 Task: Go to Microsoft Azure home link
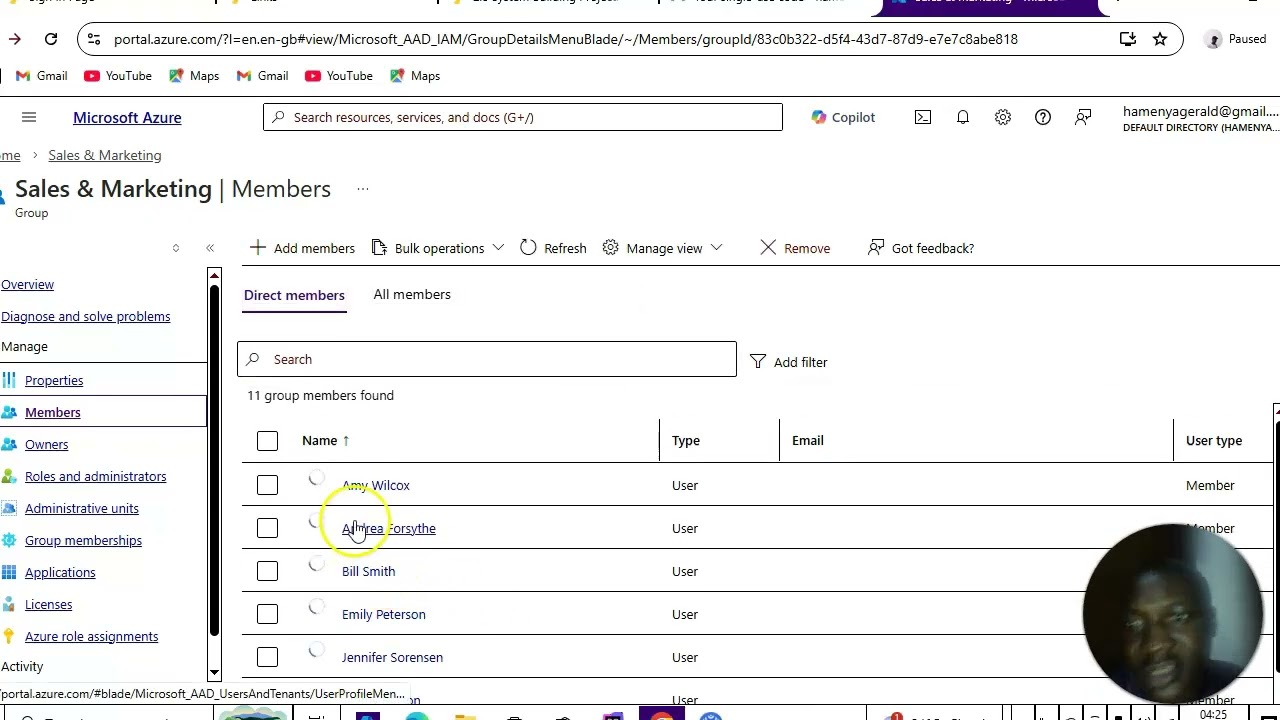(x=127, y=117)
